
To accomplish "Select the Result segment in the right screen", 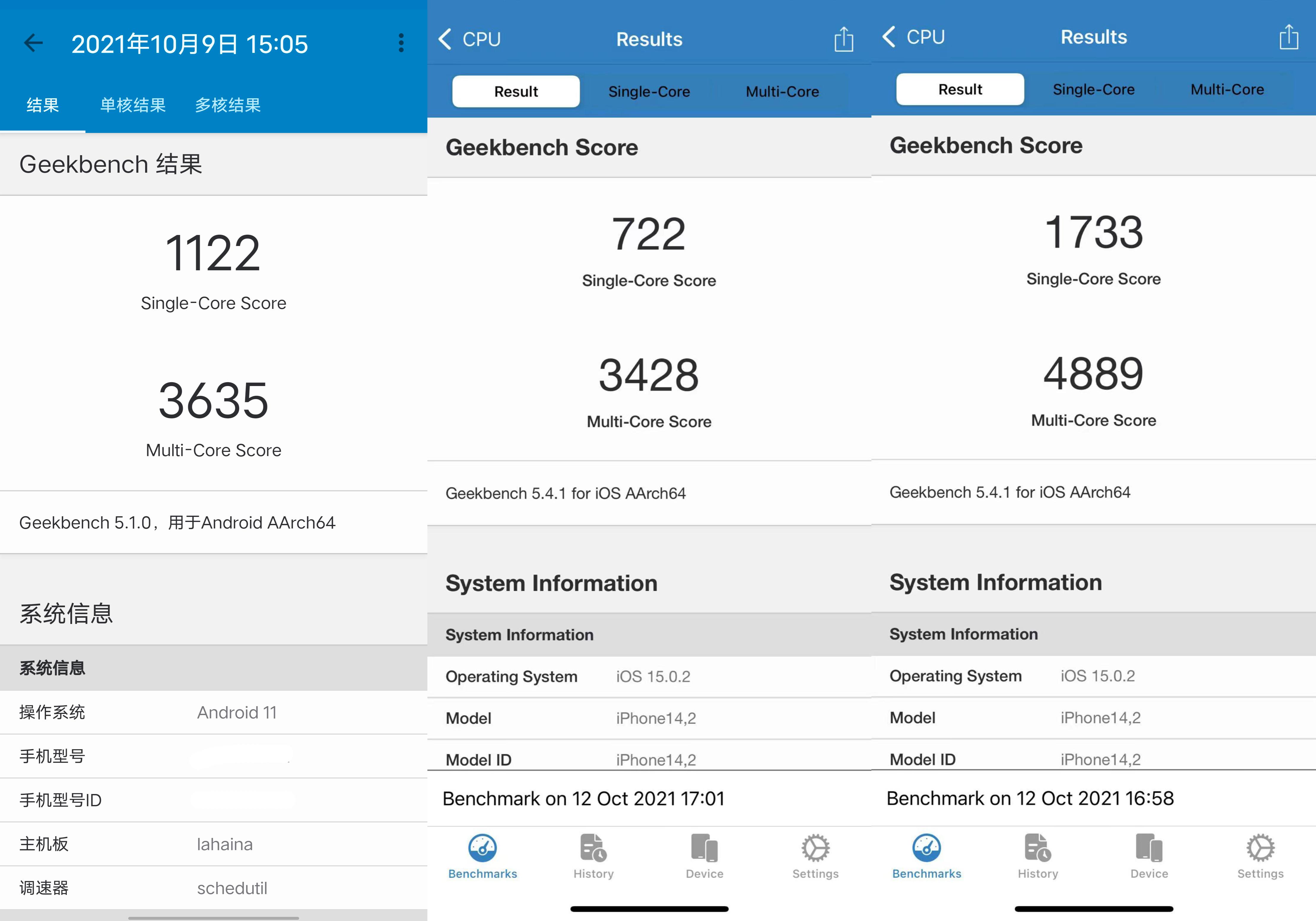I will 960,89.
